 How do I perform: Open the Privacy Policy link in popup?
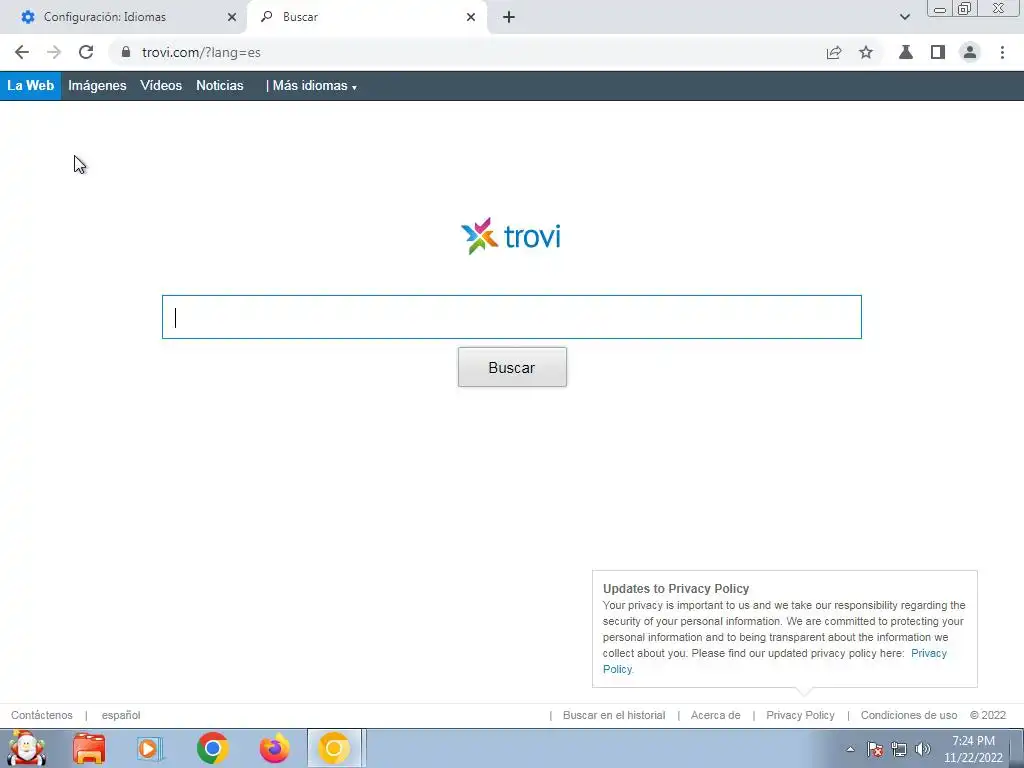click(928, 653)
